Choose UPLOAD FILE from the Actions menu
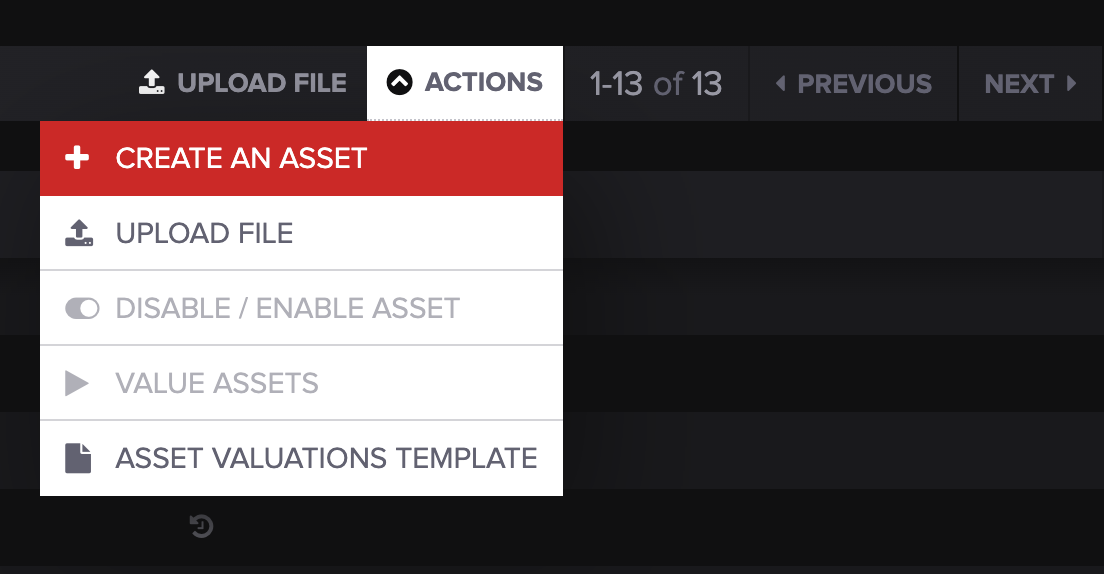1104x574 pixels. point(205,233)
